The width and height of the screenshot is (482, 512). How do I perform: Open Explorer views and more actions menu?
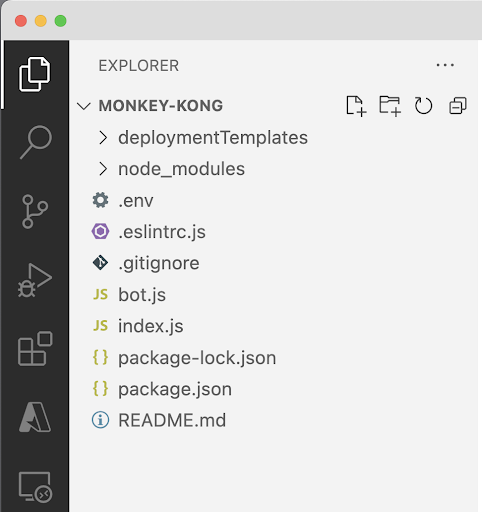[x=445, y=65]
